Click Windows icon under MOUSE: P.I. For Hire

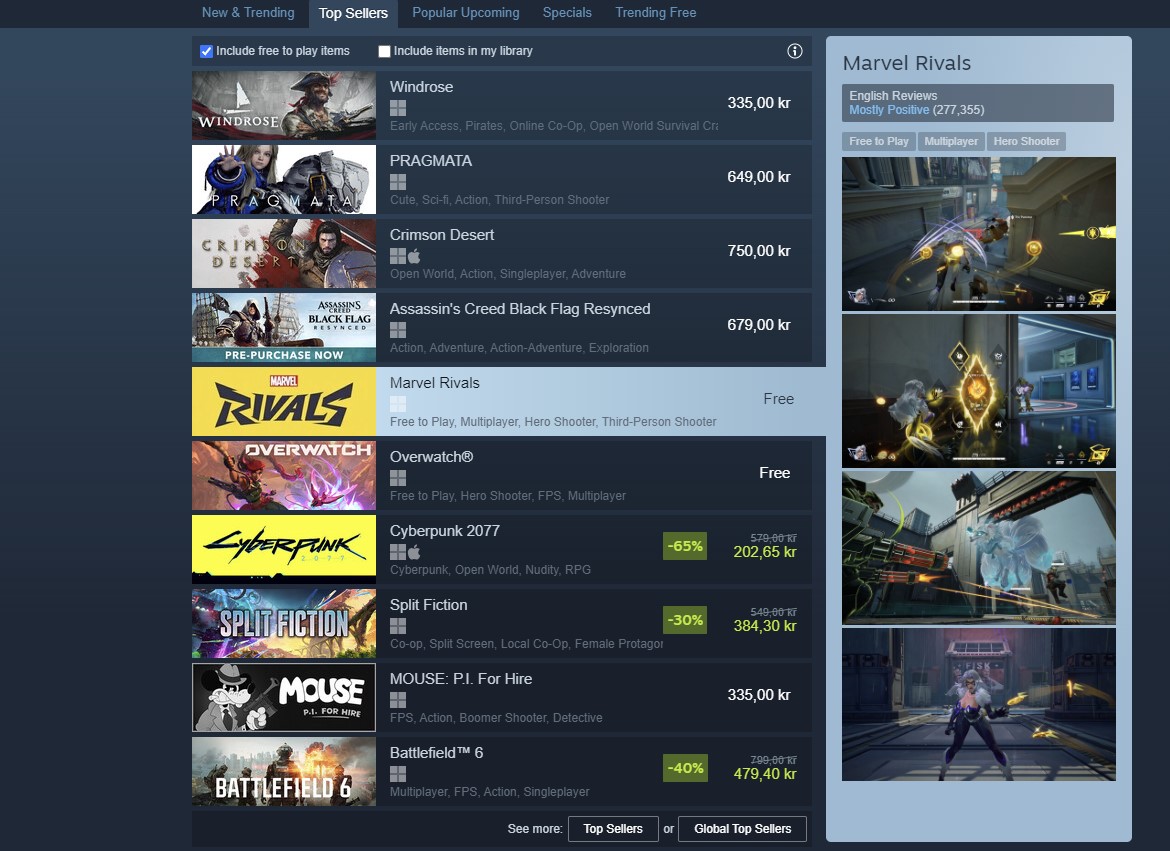coord(398,699)
